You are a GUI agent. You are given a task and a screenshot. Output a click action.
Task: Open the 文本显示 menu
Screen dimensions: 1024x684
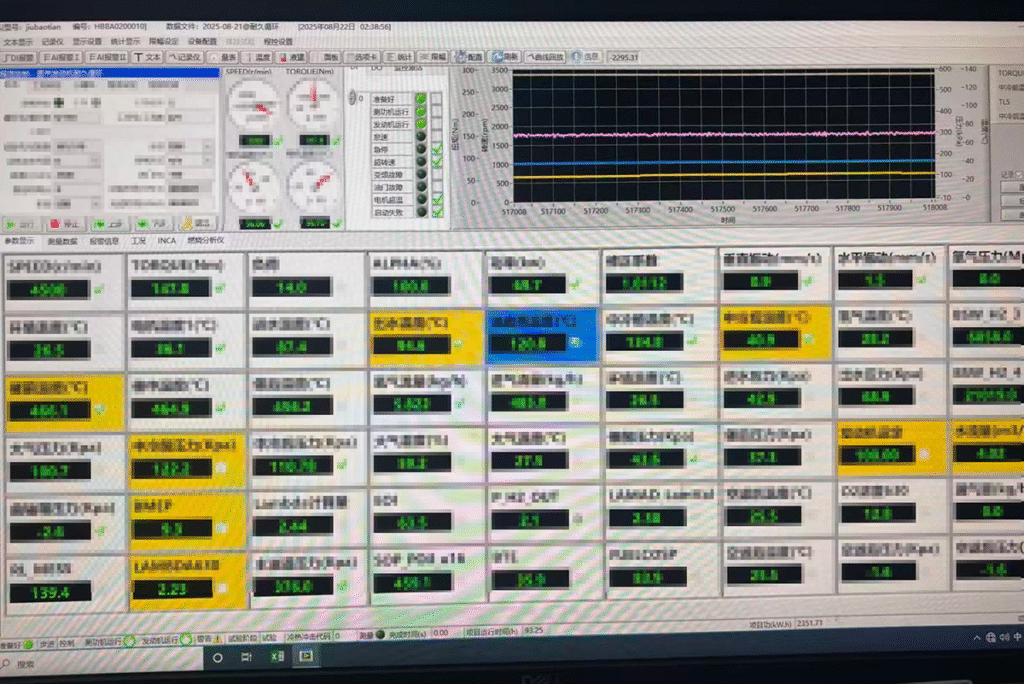(x=18, y=42)
